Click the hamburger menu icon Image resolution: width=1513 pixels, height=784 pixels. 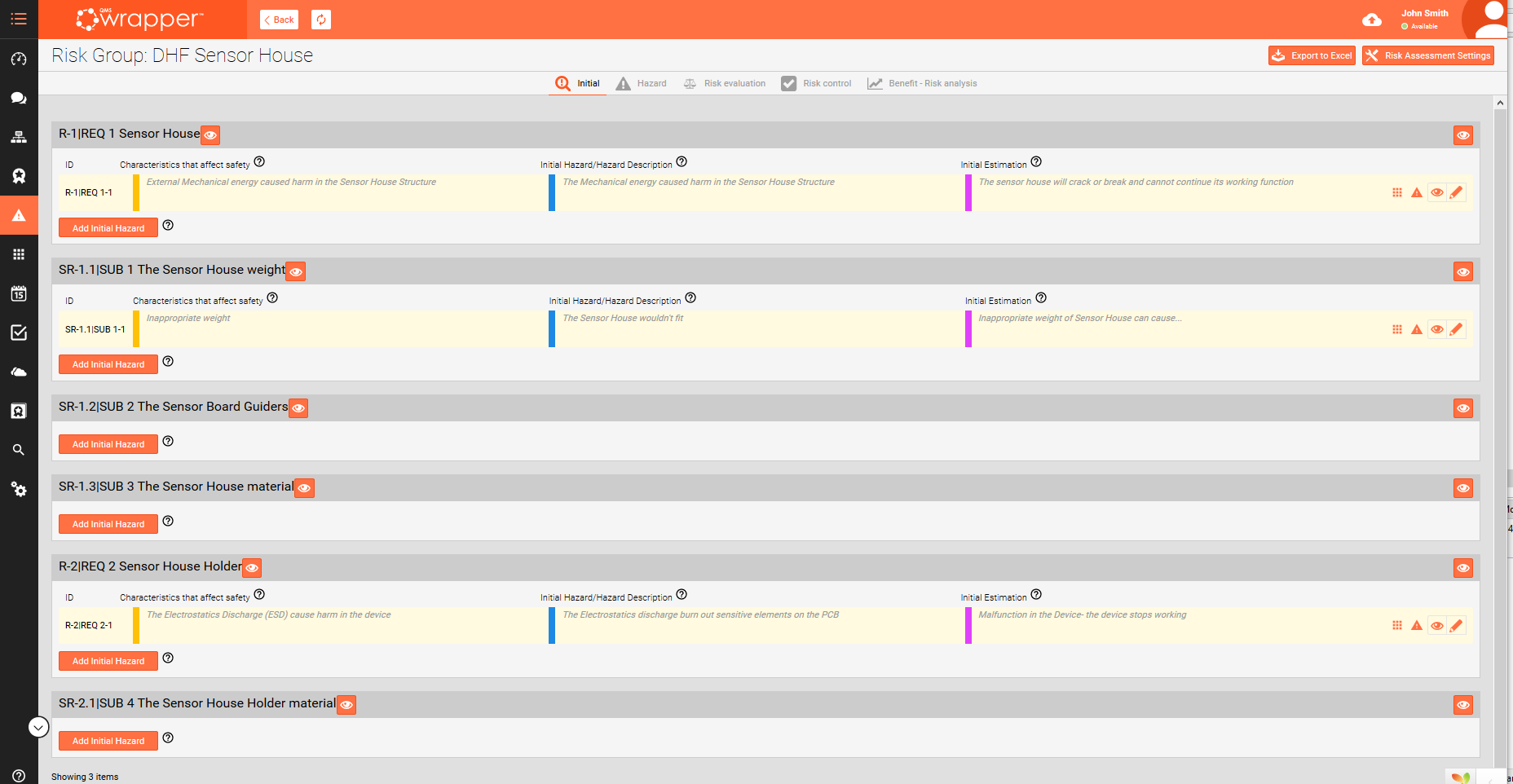point(19,19)
